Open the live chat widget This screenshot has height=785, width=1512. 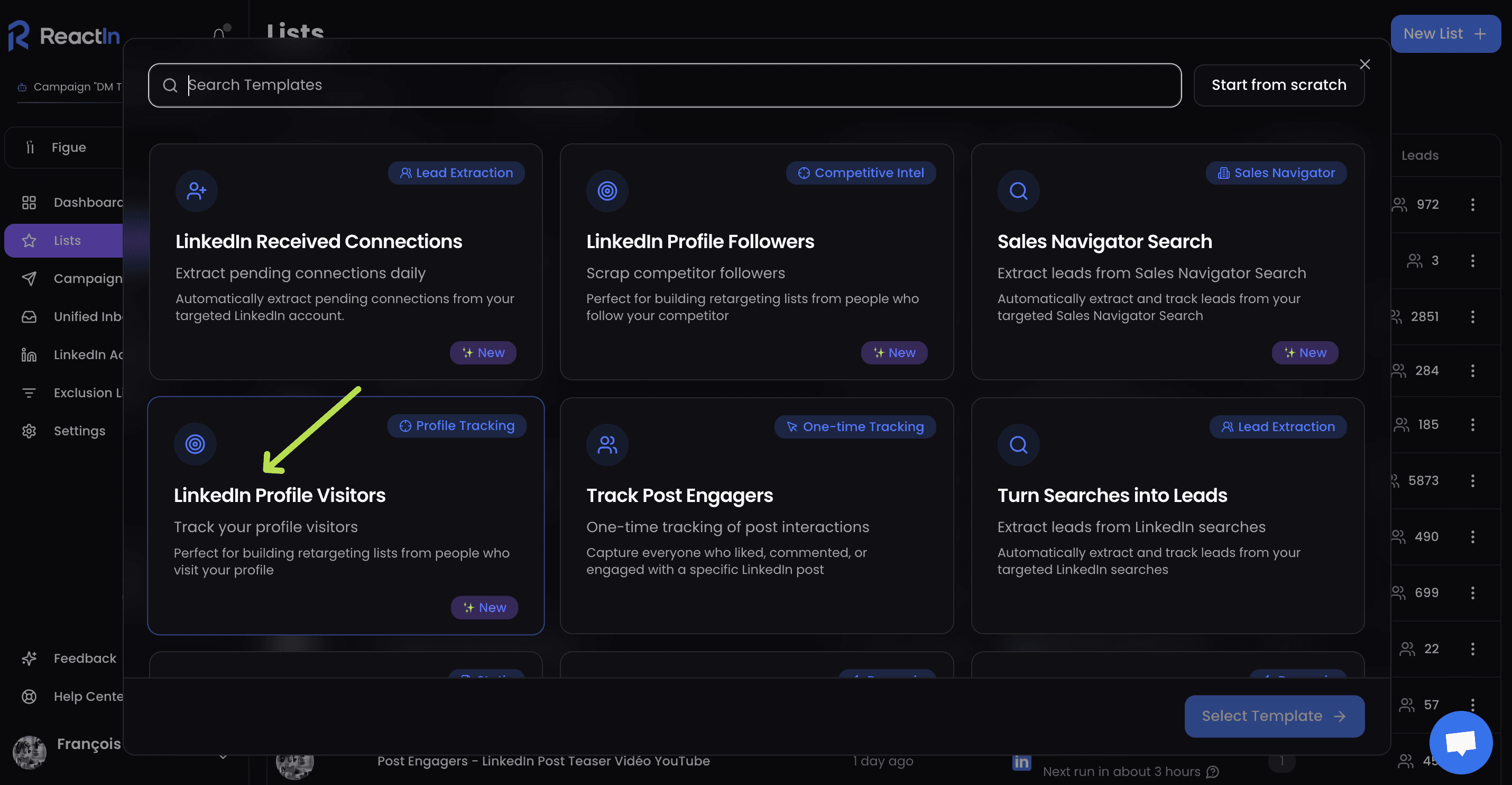[1460, 742]
